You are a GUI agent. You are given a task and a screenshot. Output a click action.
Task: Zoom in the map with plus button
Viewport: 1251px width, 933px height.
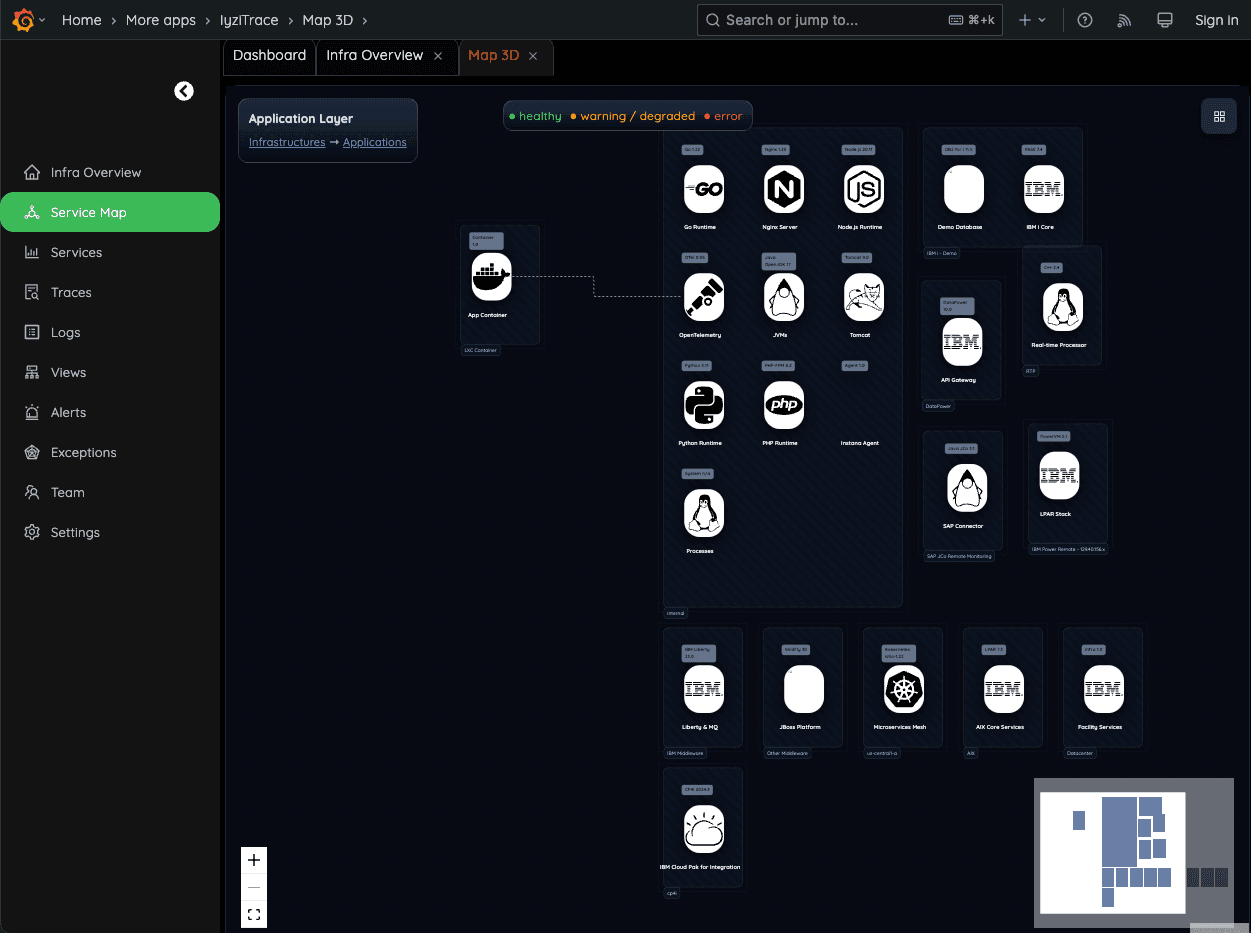click(x=254, y=860)
